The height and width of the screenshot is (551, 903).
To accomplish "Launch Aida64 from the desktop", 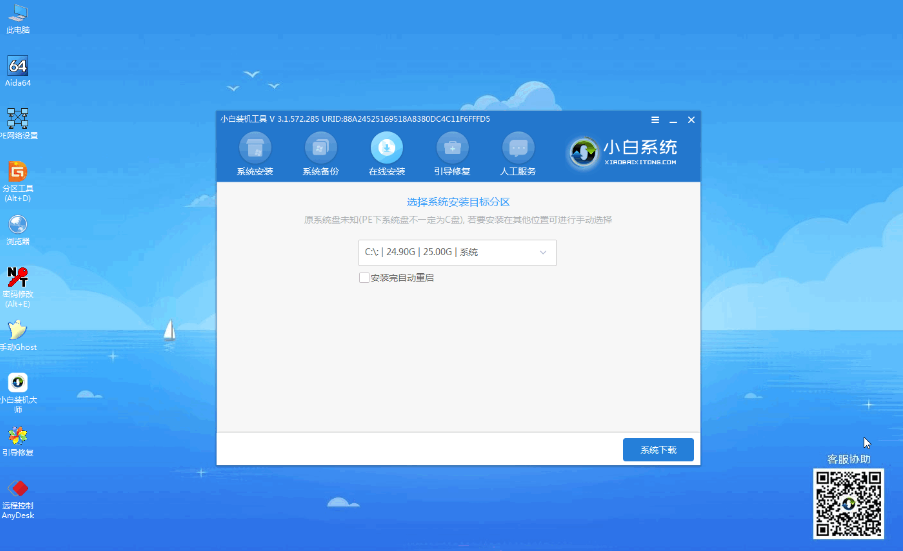I will 18,71.
